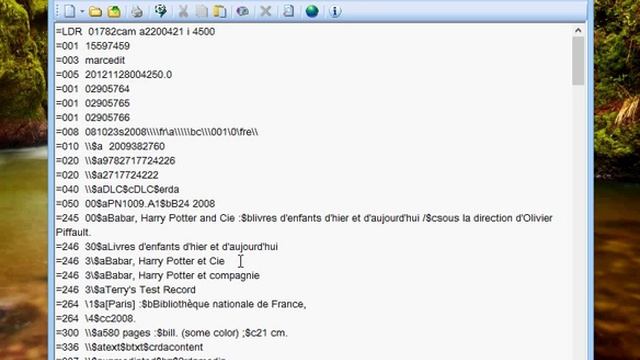Click the Delete X icon
This screenshot has width=640, height=360.
pyautogui.click(x=266, y=11)
